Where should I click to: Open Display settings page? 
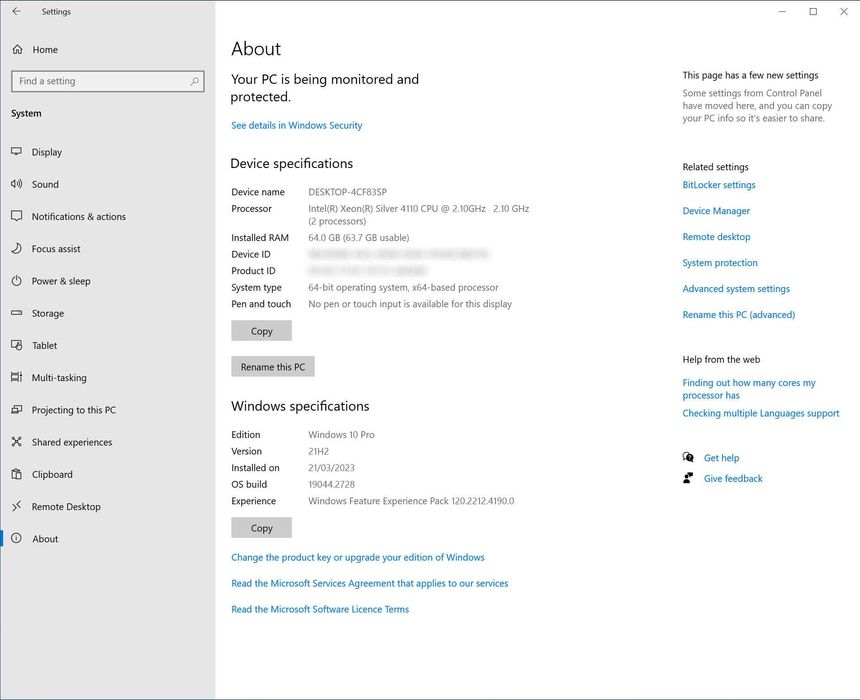tap(47, 152)
